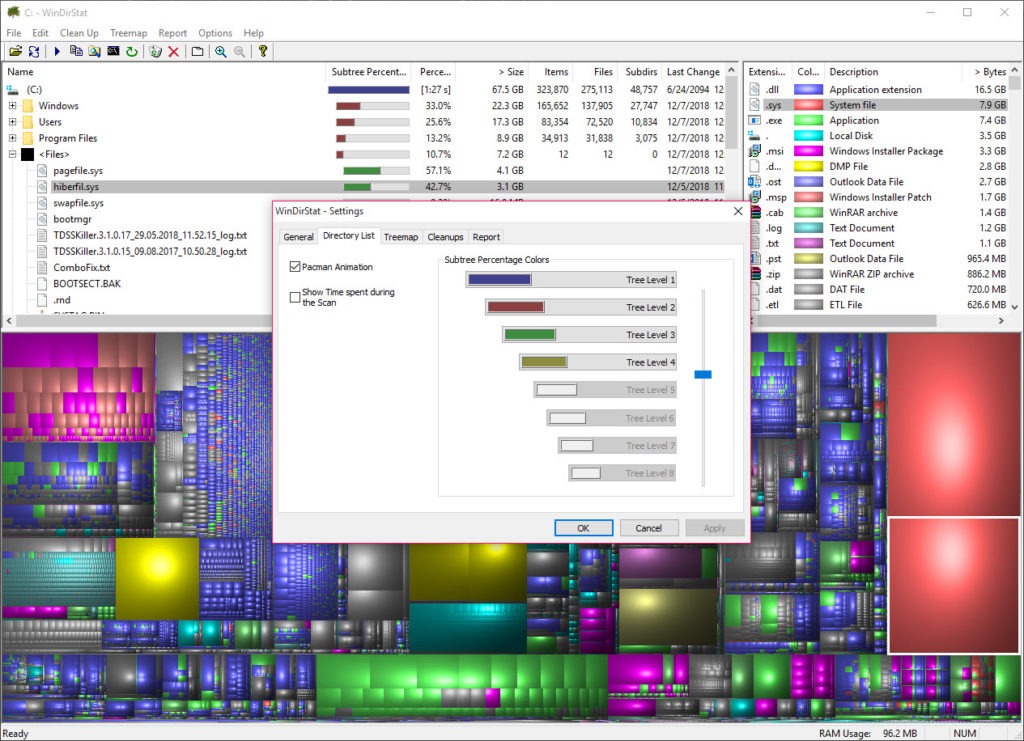Open the File menu
Screen dimensions: 1024x741
[x=14, y=33]
